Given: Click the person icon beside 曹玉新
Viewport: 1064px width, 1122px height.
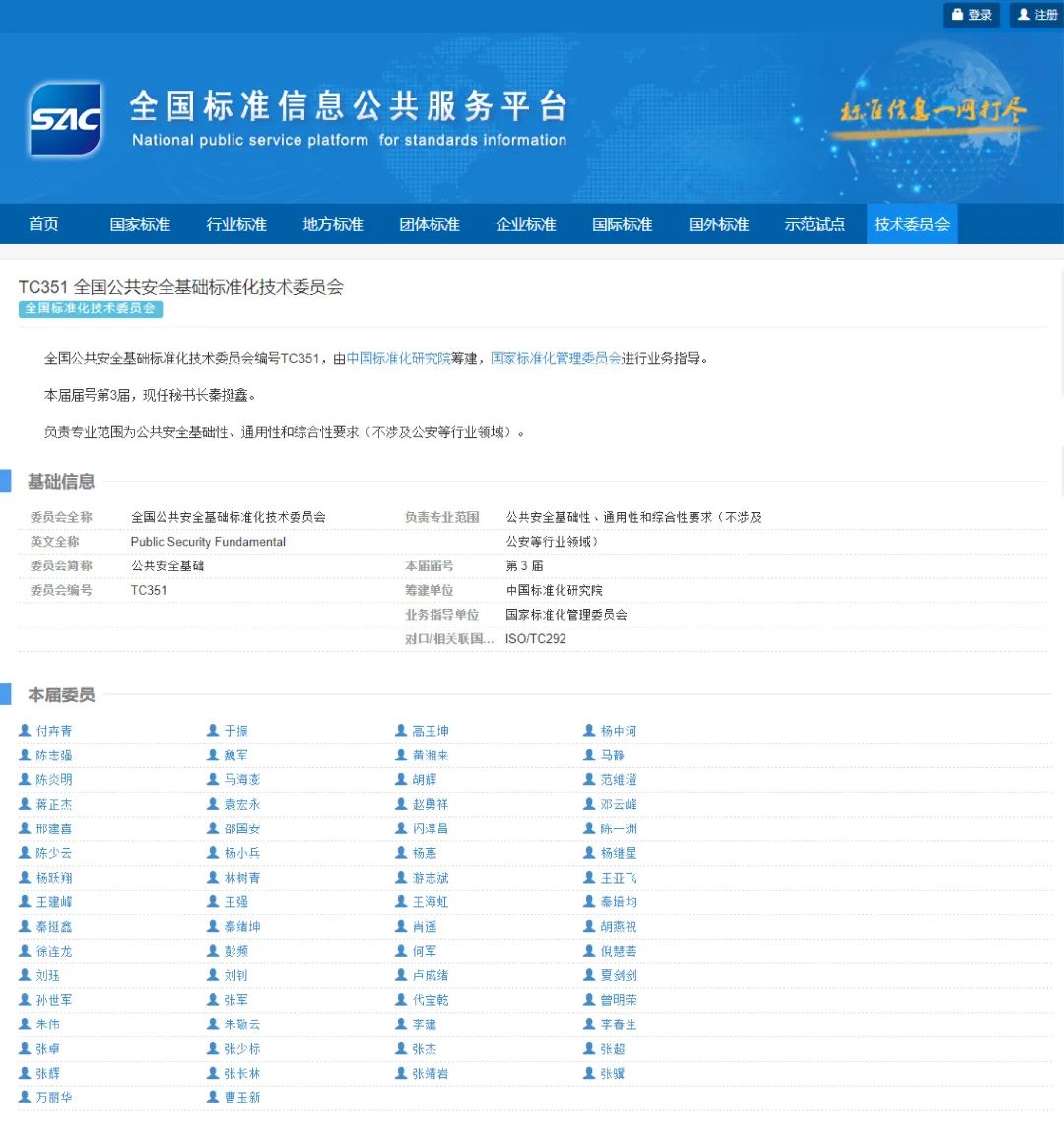Looking at the screenshot, I should coord(213,1097).
